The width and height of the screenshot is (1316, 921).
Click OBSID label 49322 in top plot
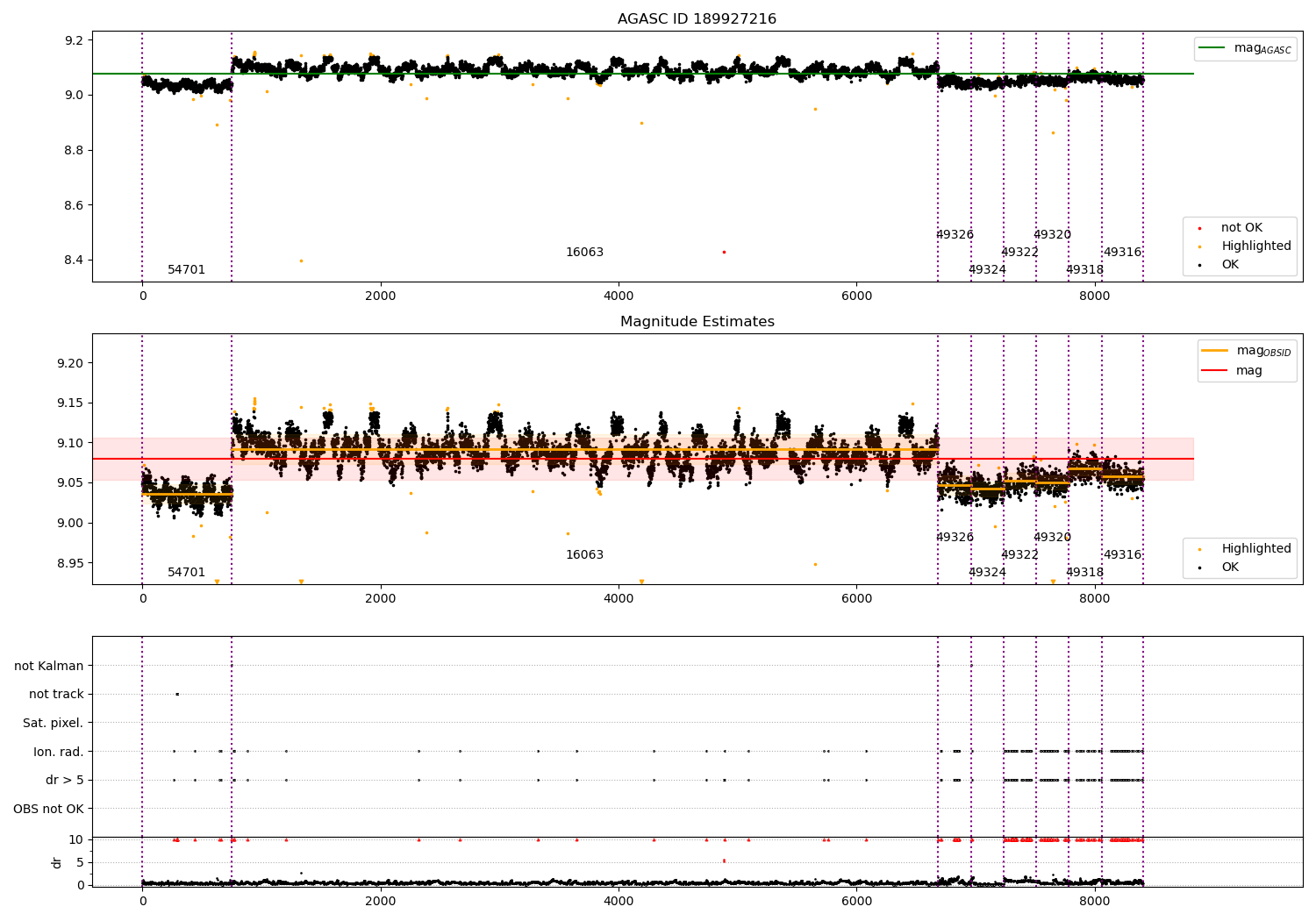point(1019,253)
